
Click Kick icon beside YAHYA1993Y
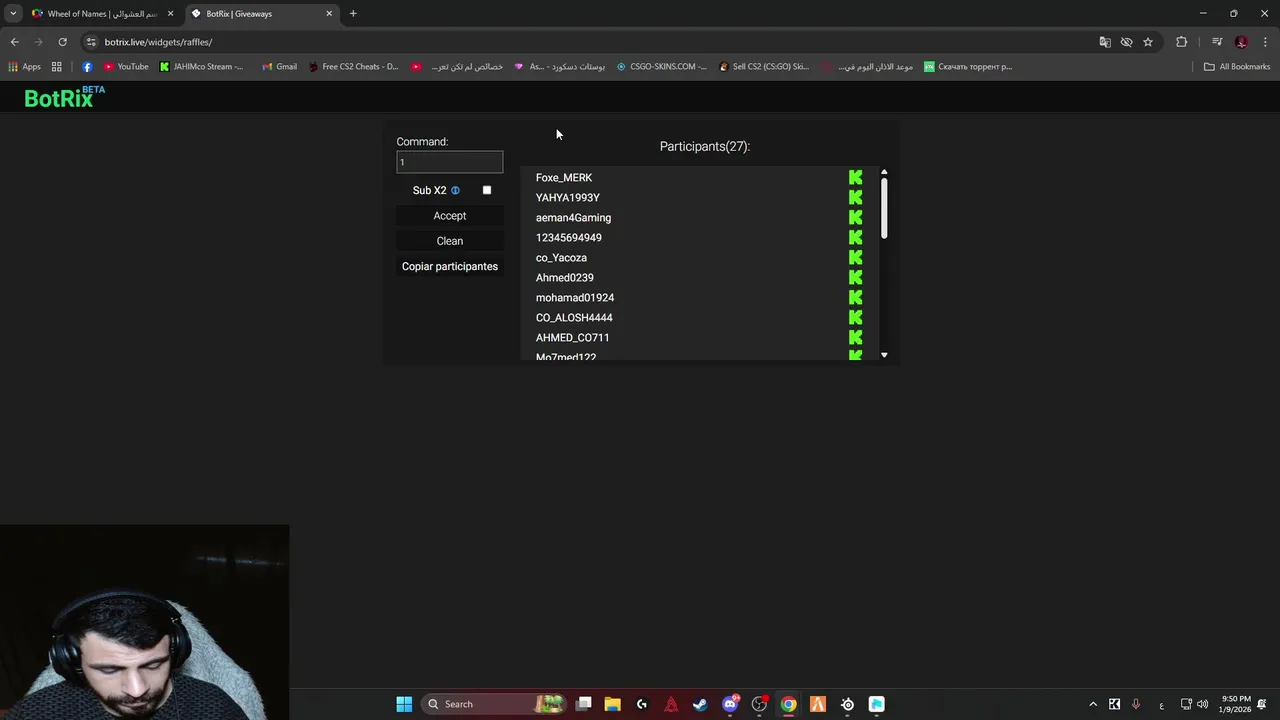(x=855, y=198)
